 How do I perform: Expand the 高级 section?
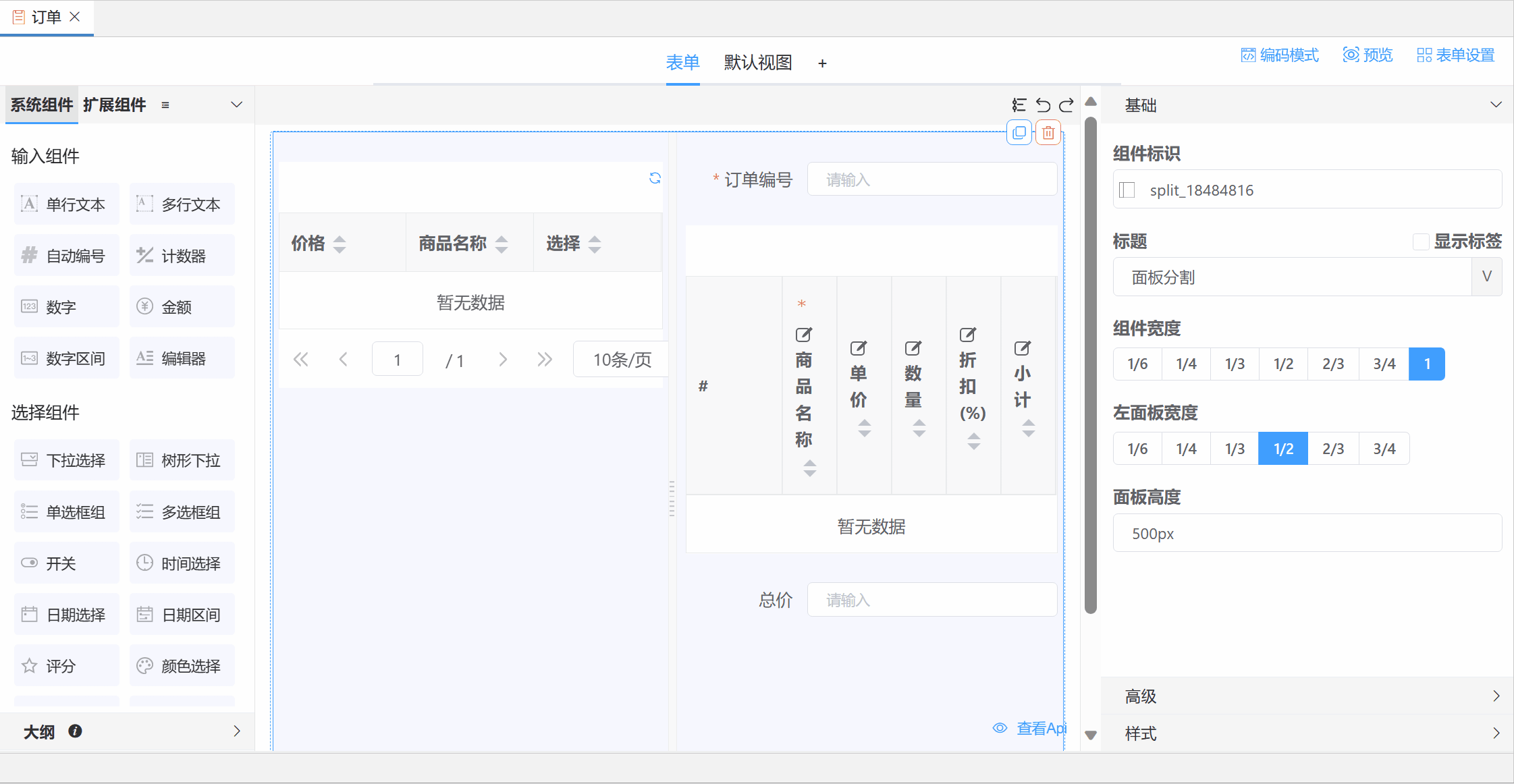click(1496, 696)
